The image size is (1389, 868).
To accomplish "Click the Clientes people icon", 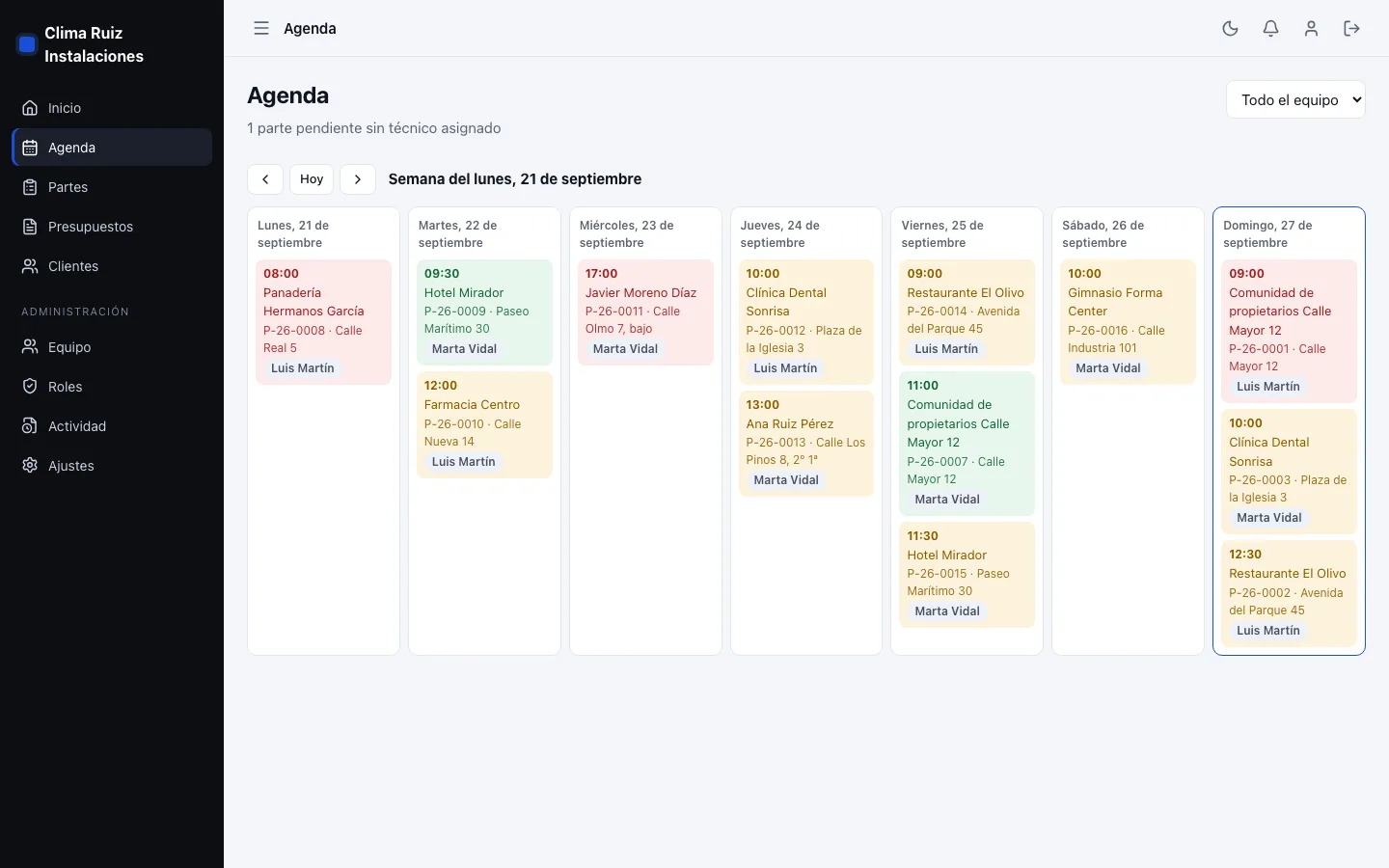I will 30,266.
